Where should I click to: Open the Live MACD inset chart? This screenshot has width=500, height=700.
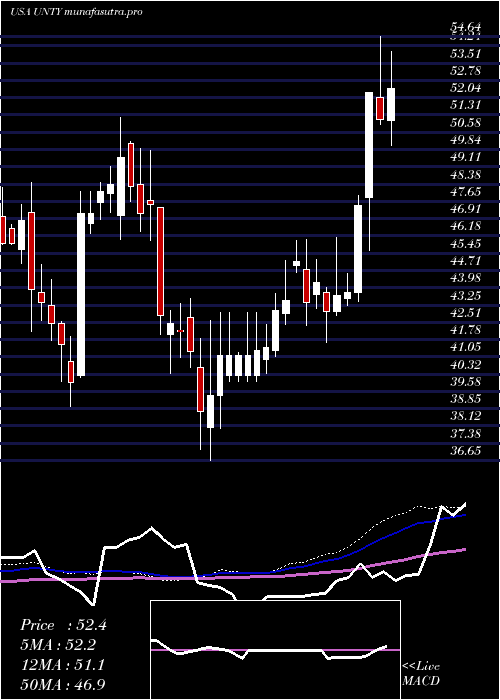[x=275, y=650]
